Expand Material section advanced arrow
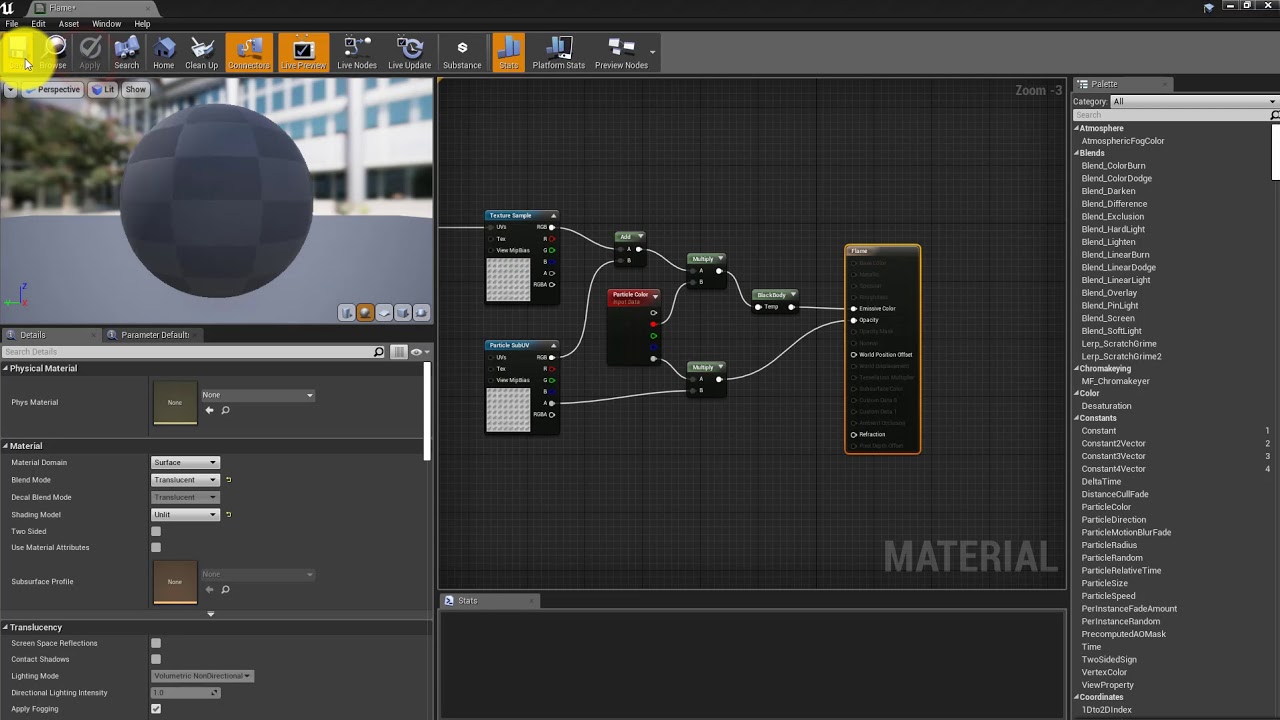 tap(210, 614)
